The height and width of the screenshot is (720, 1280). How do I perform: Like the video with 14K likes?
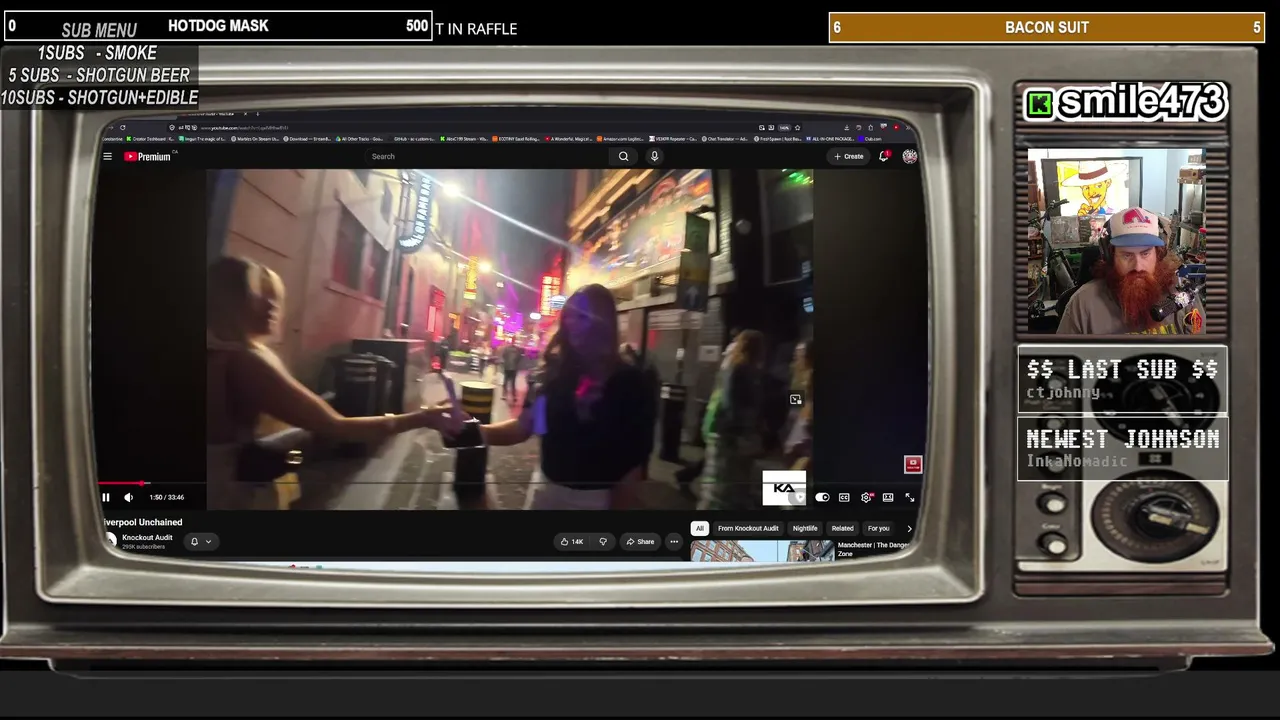coord(572,542)
